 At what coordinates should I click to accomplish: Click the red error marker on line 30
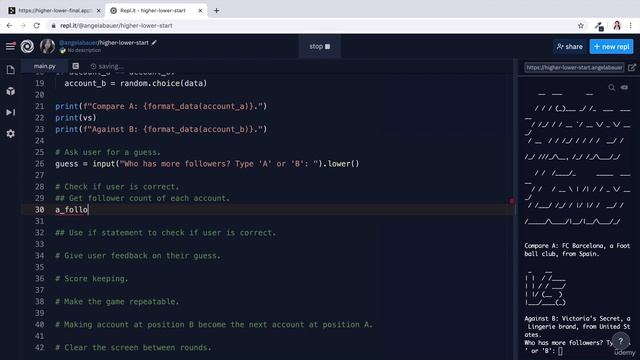click(511, 201)
